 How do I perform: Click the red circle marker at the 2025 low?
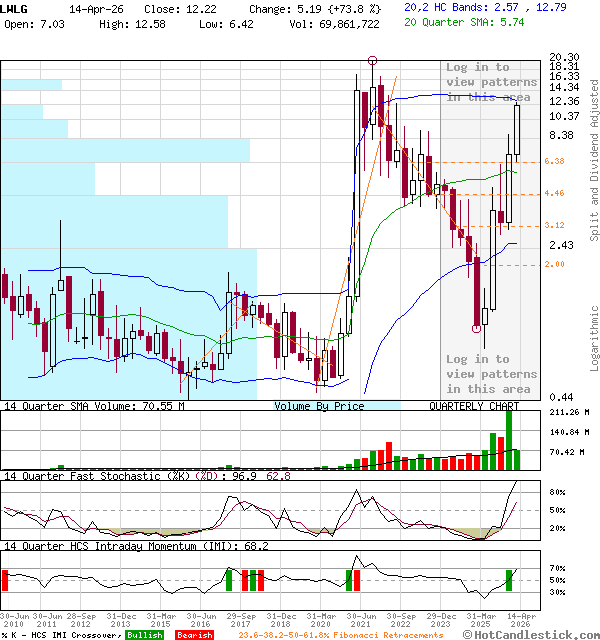[x=477, y=328]
